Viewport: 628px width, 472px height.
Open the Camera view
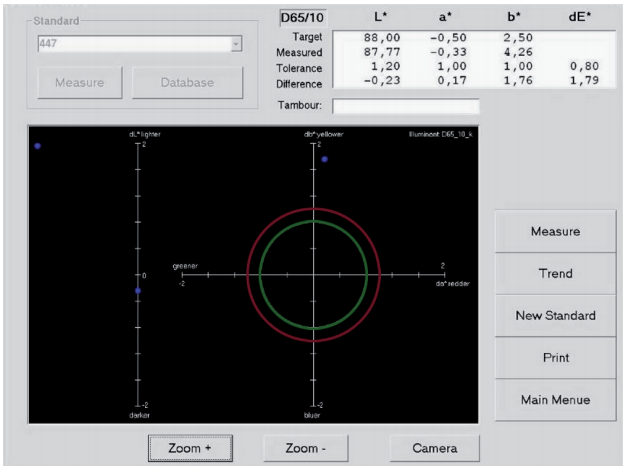click(x=433, y=448)
